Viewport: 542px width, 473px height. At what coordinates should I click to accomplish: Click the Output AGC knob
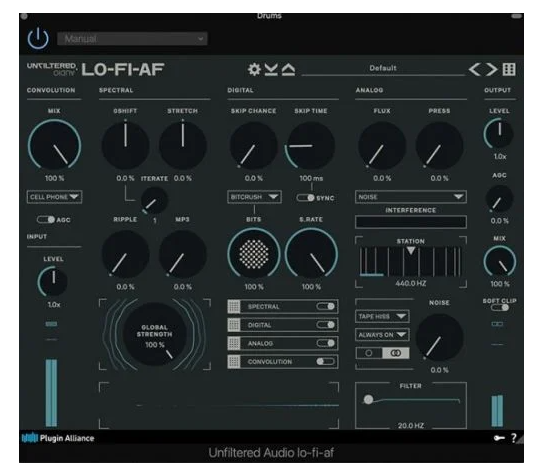[x=499, y=198]
